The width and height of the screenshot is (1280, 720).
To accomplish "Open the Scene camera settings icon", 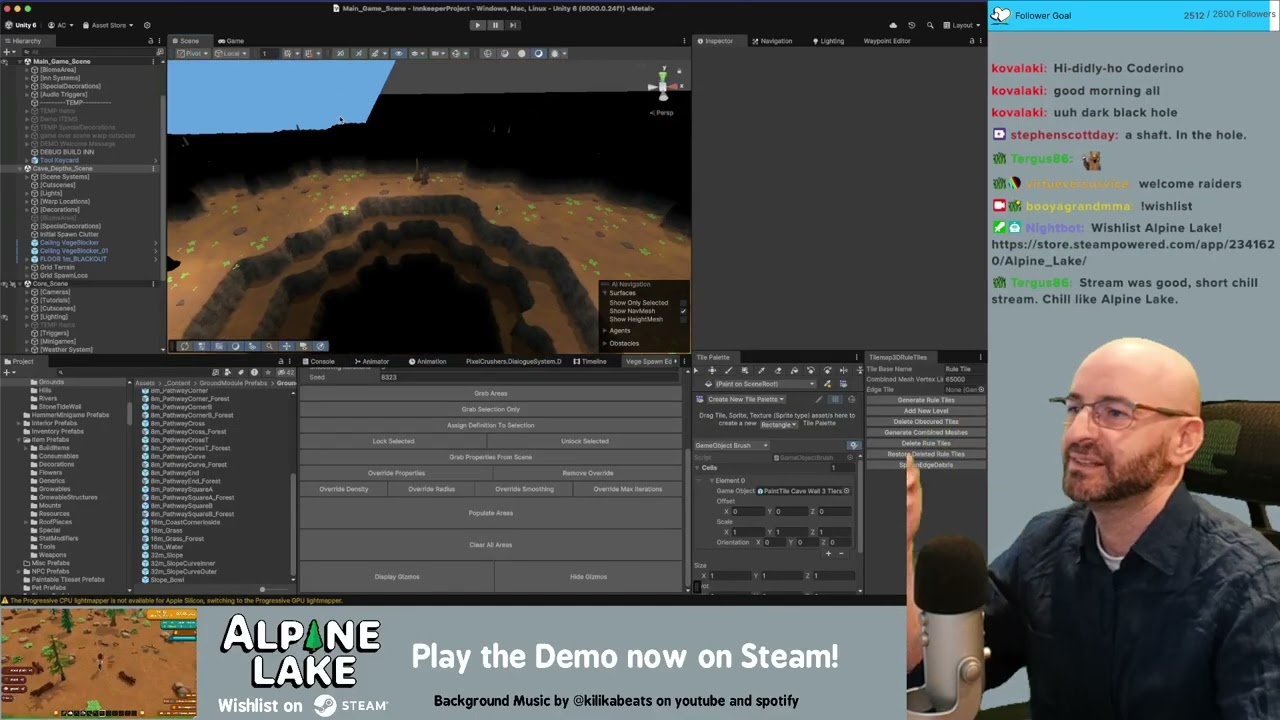I will (x=438, y=53).
